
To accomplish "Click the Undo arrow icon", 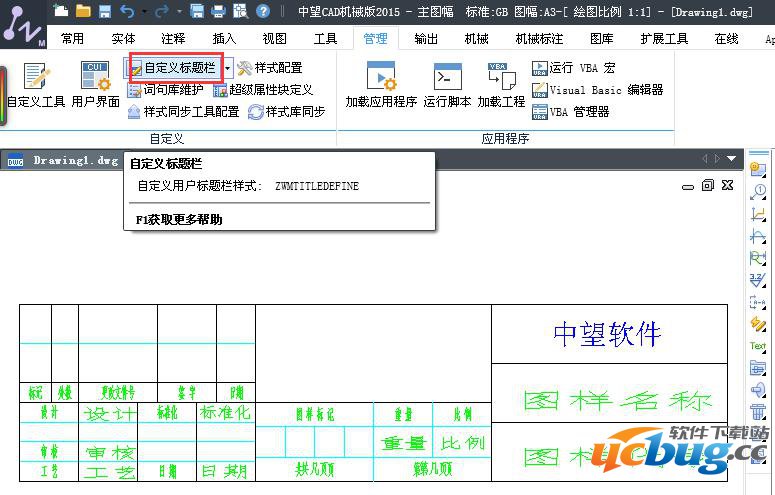I will click(127, 11).
